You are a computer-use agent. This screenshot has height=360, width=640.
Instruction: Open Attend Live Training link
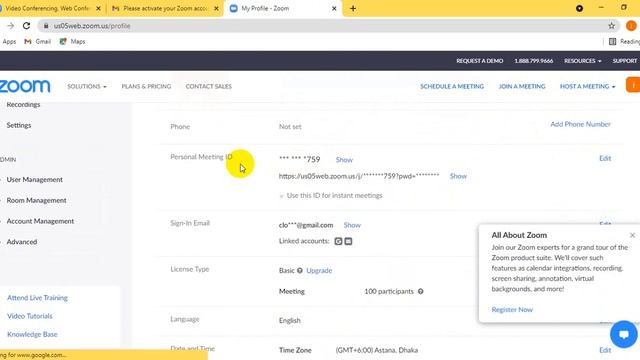point(37,298)
